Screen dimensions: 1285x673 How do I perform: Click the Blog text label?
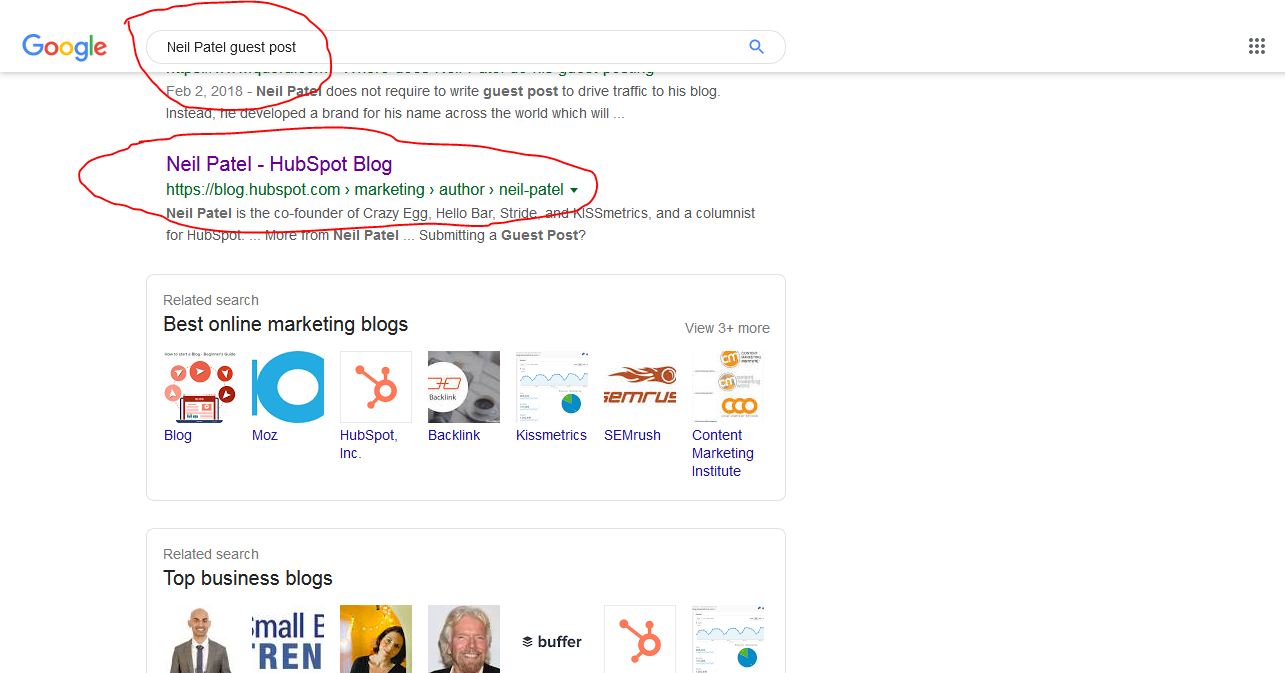click(x=178, y=435)
